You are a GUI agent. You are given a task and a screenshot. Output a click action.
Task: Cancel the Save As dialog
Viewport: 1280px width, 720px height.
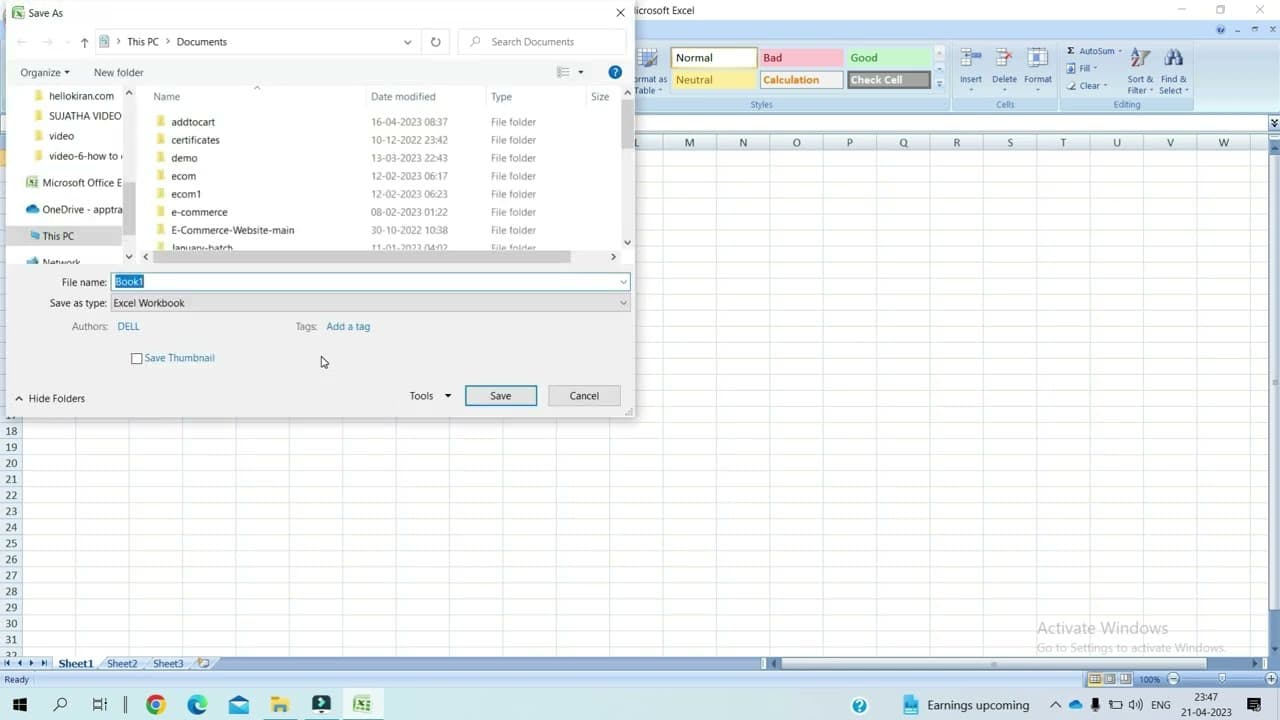pos(584,396)
